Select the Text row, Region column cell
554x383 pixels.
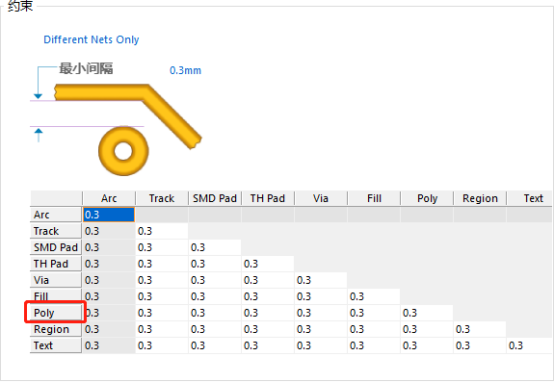coord(480,346)
